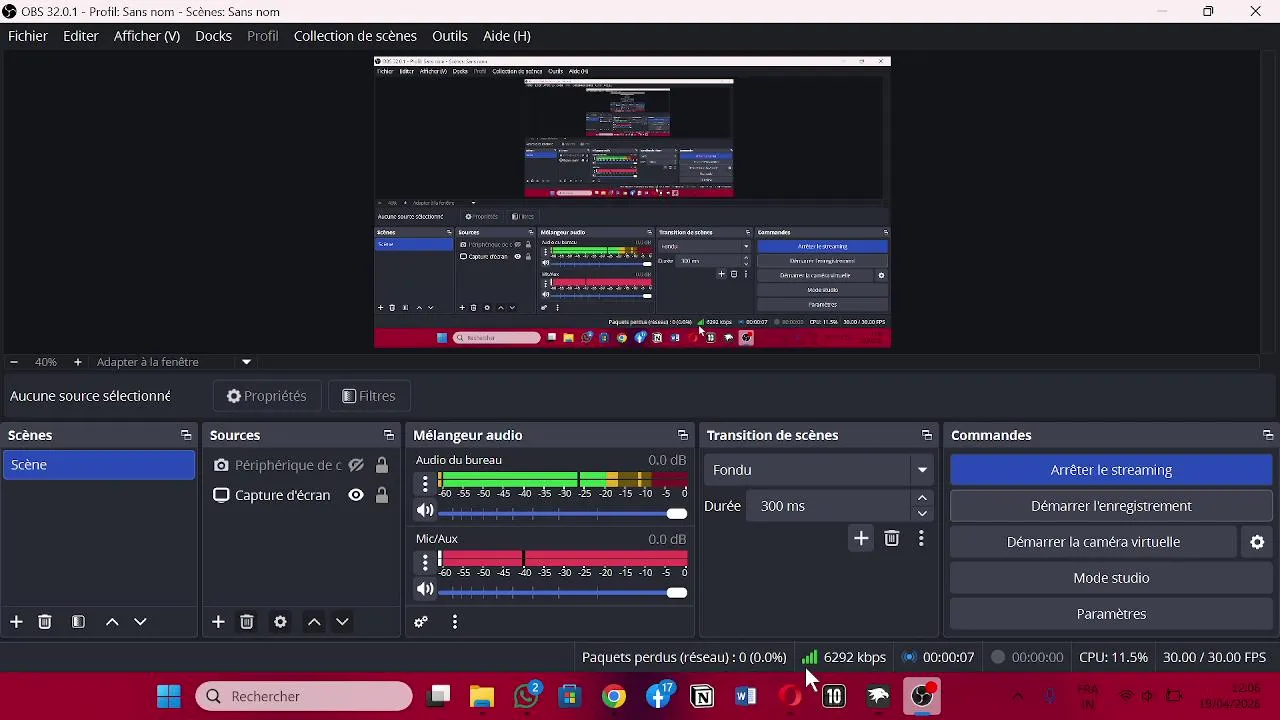Viewport: 1280px width, 720px height.
Task: Select Périphérique de capture source row
Action: (302, 465)
